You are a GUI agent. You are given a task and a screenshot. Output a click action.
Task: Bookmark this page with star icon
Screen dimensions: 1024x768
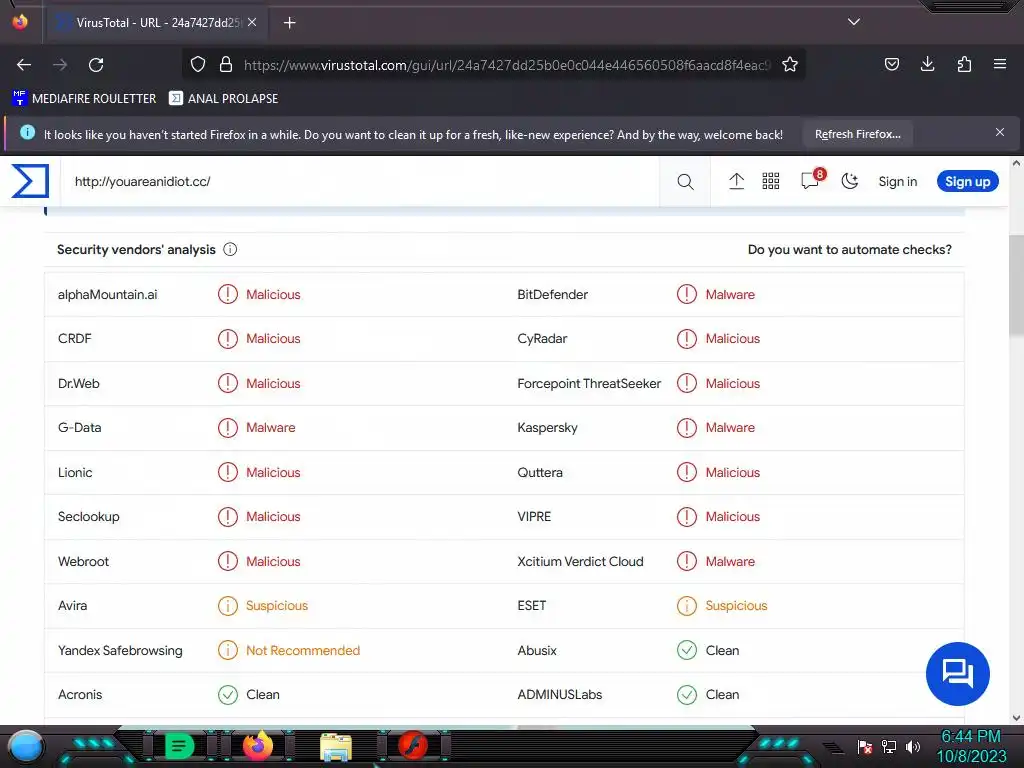(x=790, y=64)
